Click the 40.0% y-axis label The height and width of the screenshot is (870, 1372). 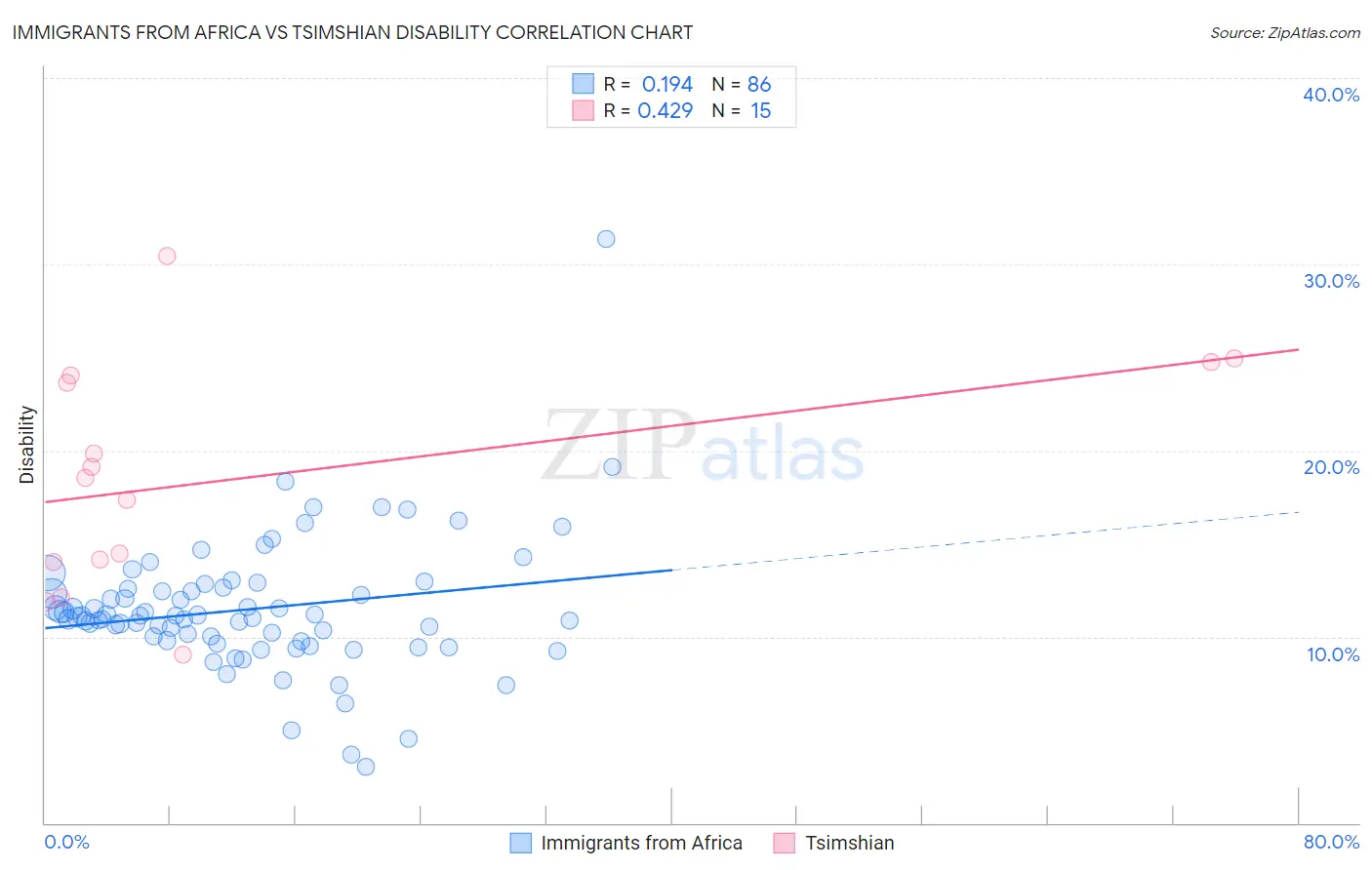click(1331, 95)
